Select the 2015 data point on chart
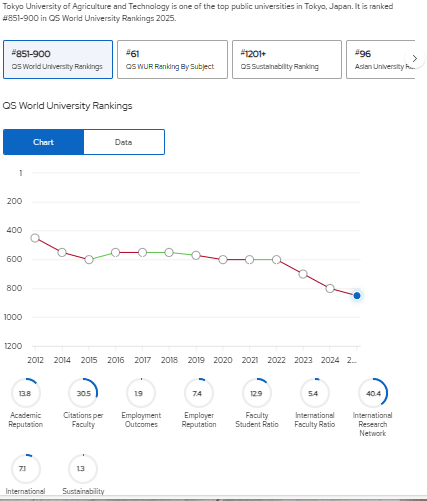This screenshot has height=501, width=427. [89, 260]
